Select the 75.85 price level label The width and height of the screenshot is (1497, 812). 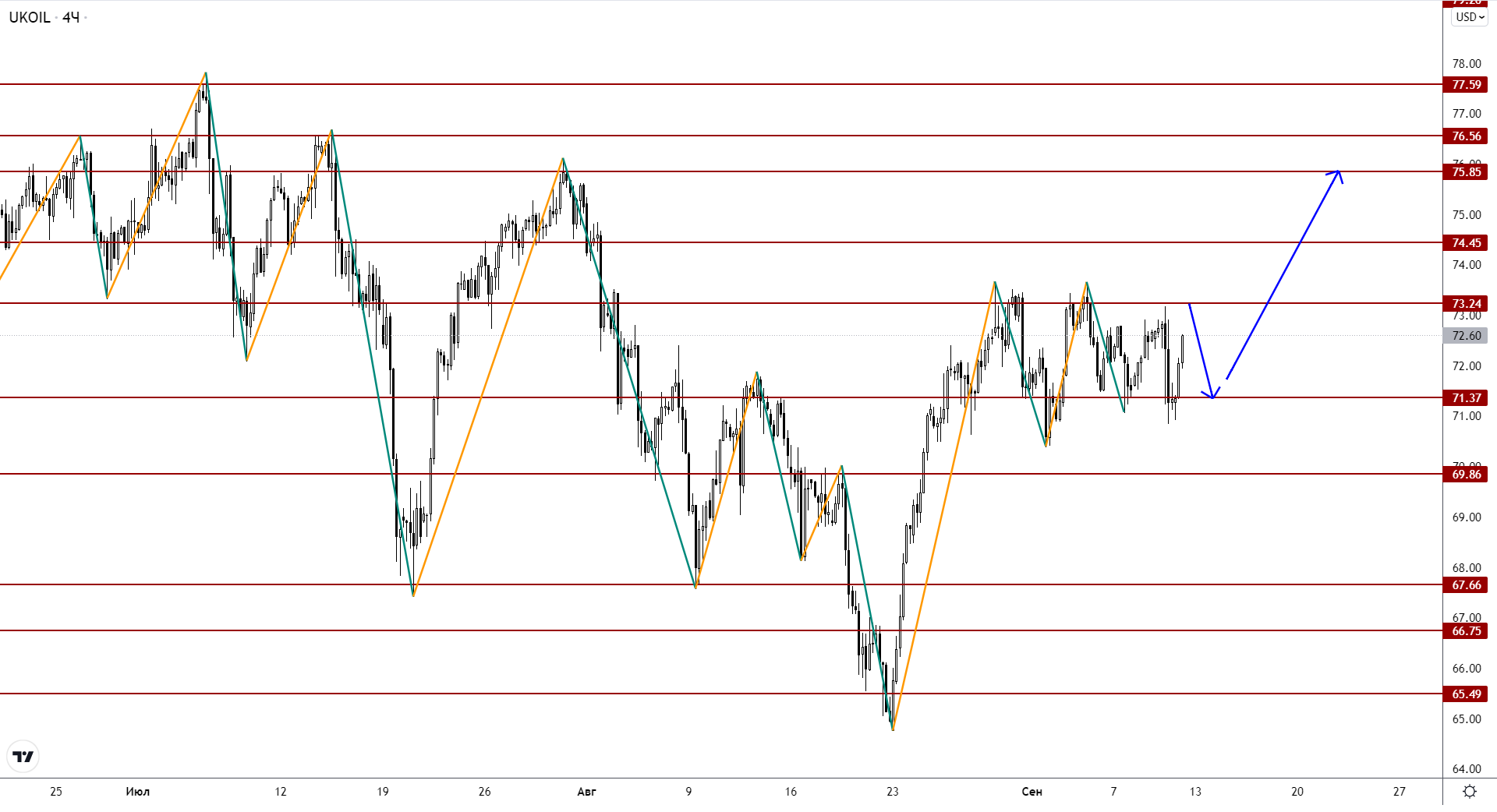point(1466,172)
